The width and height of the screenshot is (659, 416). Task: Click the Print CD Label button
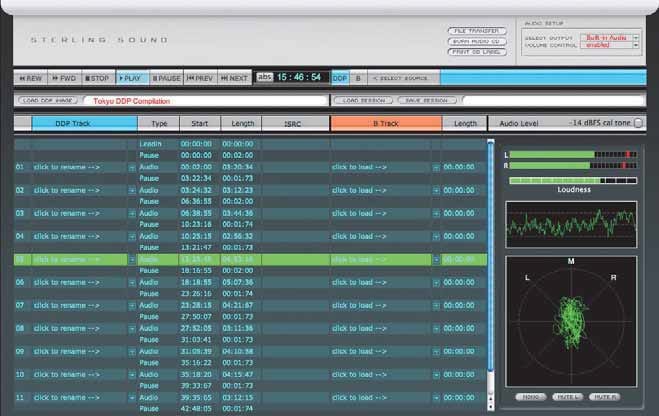(x=477, y=52)
